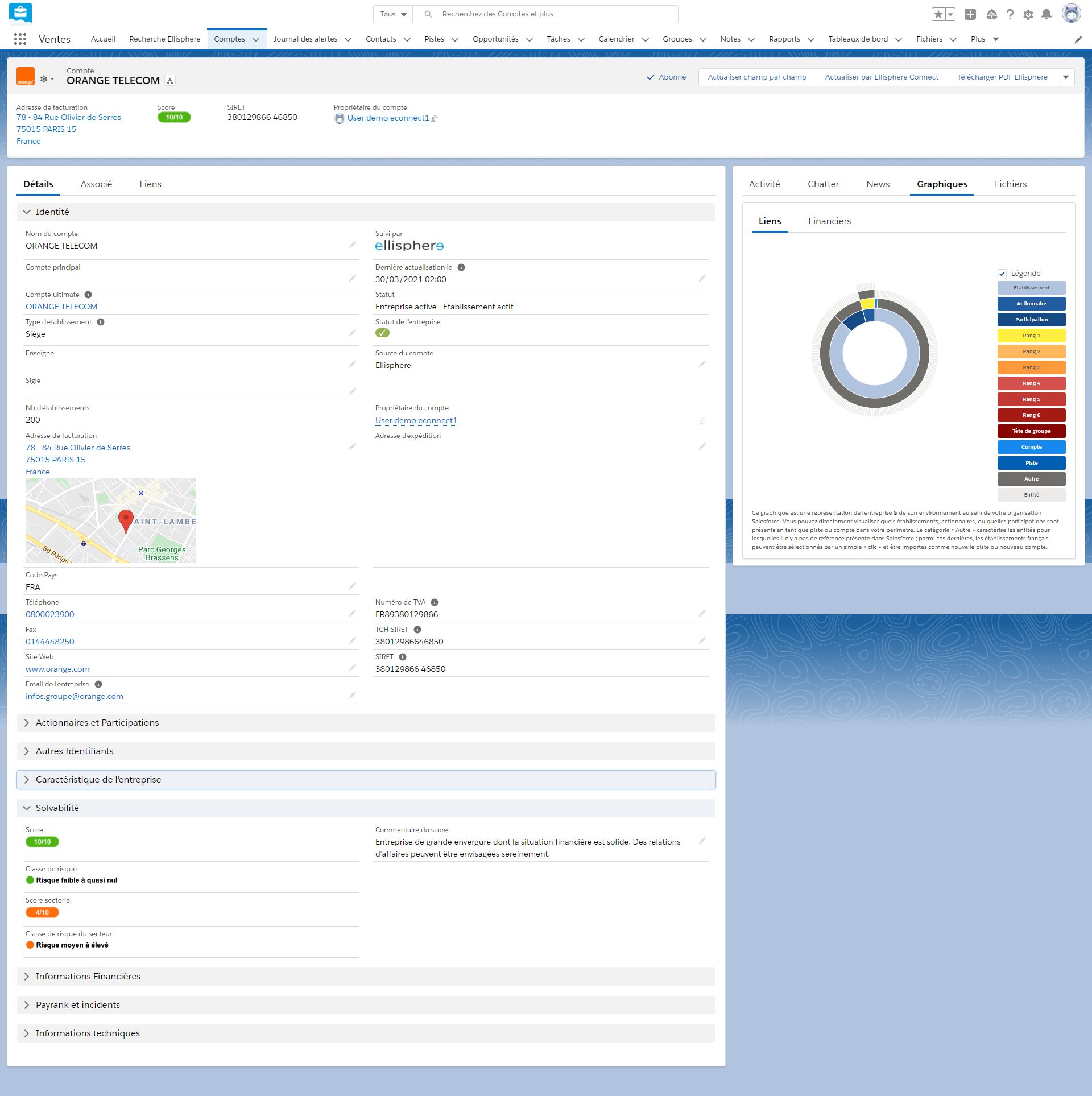Click info icon next to Type d'établissement
This screenshot has height=1096, width=1092.
[x=101, y=322]
